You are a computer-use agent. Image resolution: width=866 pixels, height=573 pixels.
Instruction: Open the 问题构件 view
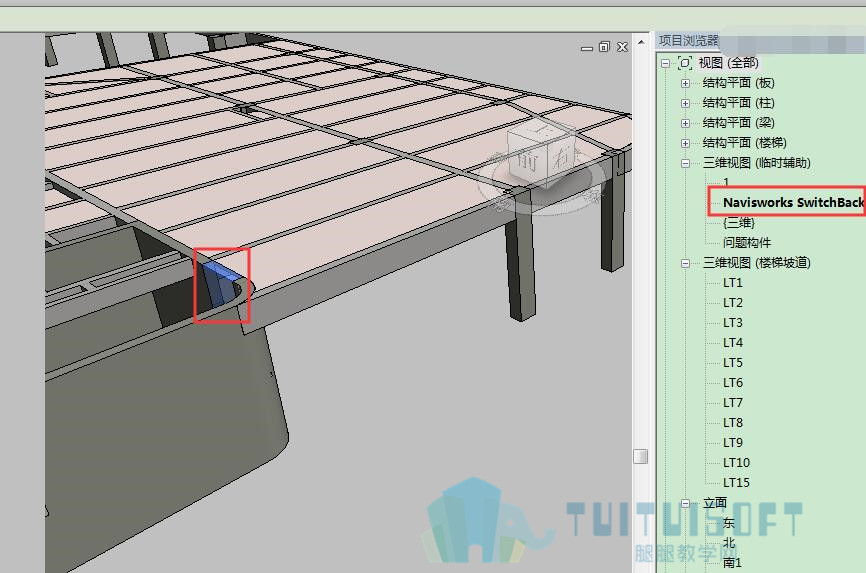coord(747,243)
